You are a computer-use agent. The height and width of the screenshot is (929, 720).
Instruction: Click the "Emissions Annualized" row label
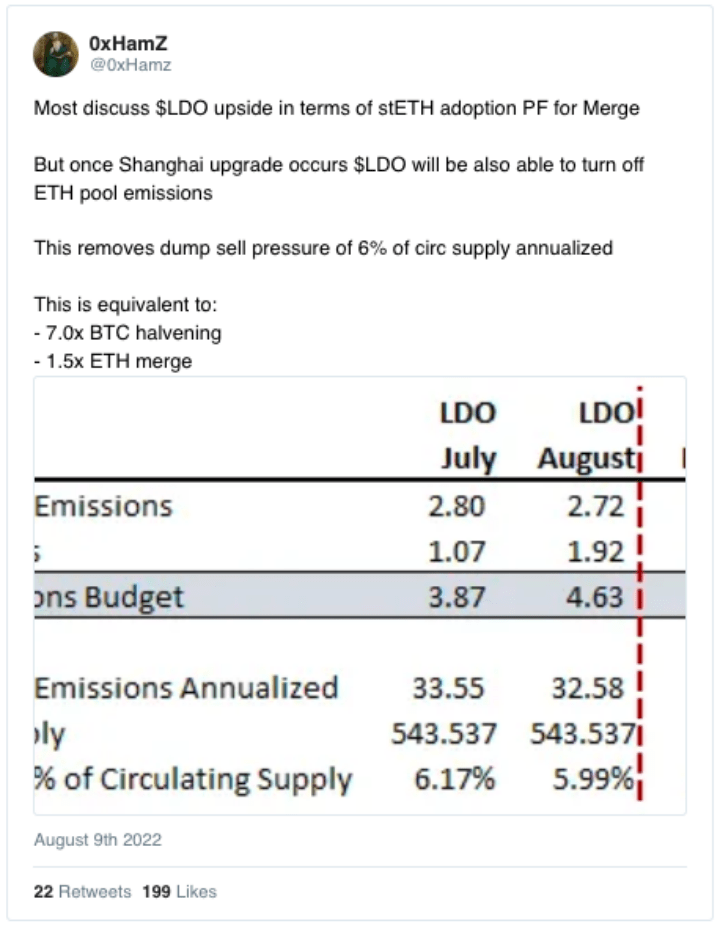tap(186, 688)
